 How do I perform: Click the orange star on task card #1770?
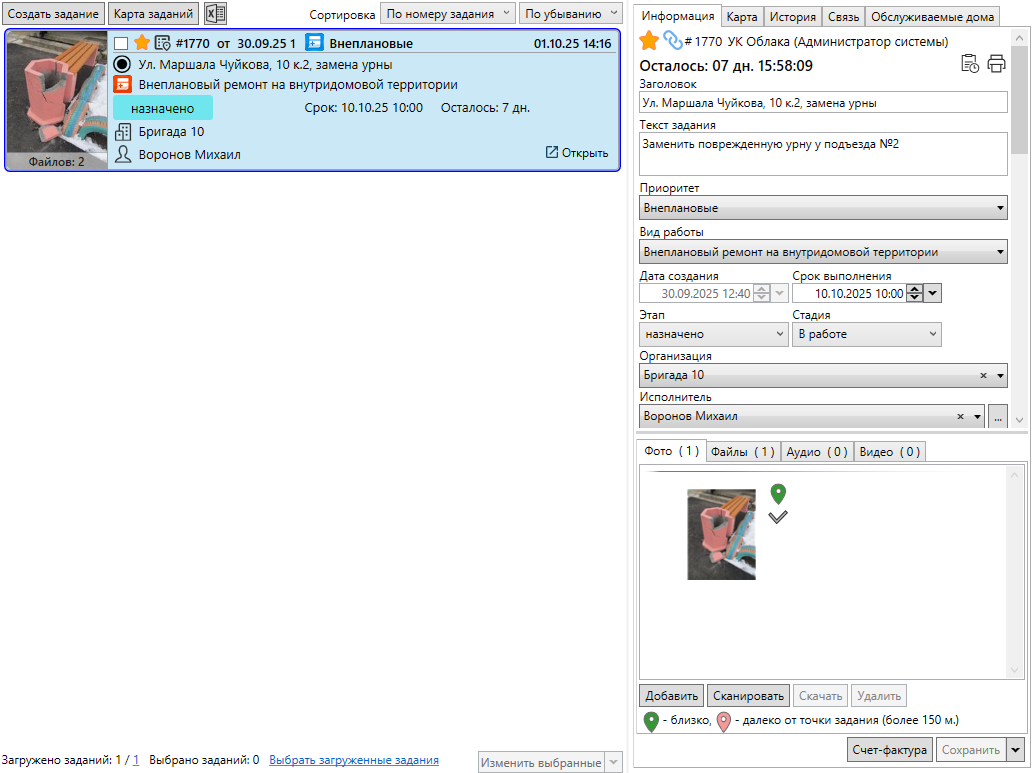(x=142, y=43)
